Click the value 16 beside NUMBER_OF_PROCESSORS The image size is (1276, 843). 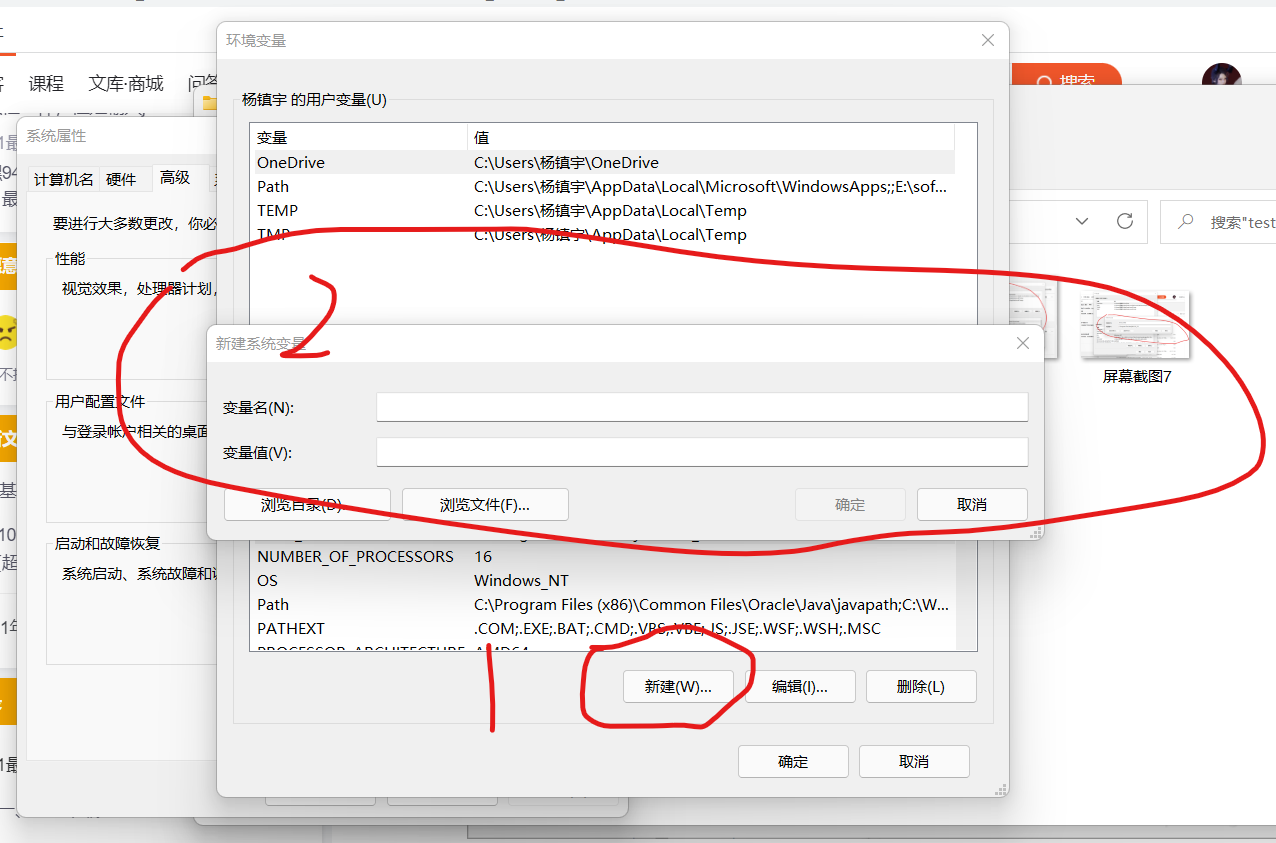pos(483,556)
